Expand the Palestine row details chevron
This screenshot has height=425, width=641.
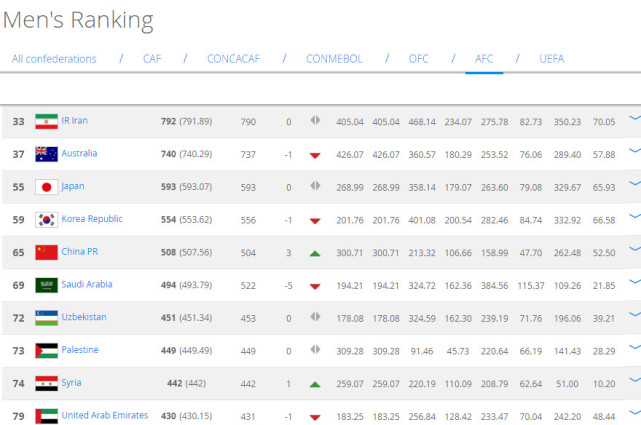point(635,347)
